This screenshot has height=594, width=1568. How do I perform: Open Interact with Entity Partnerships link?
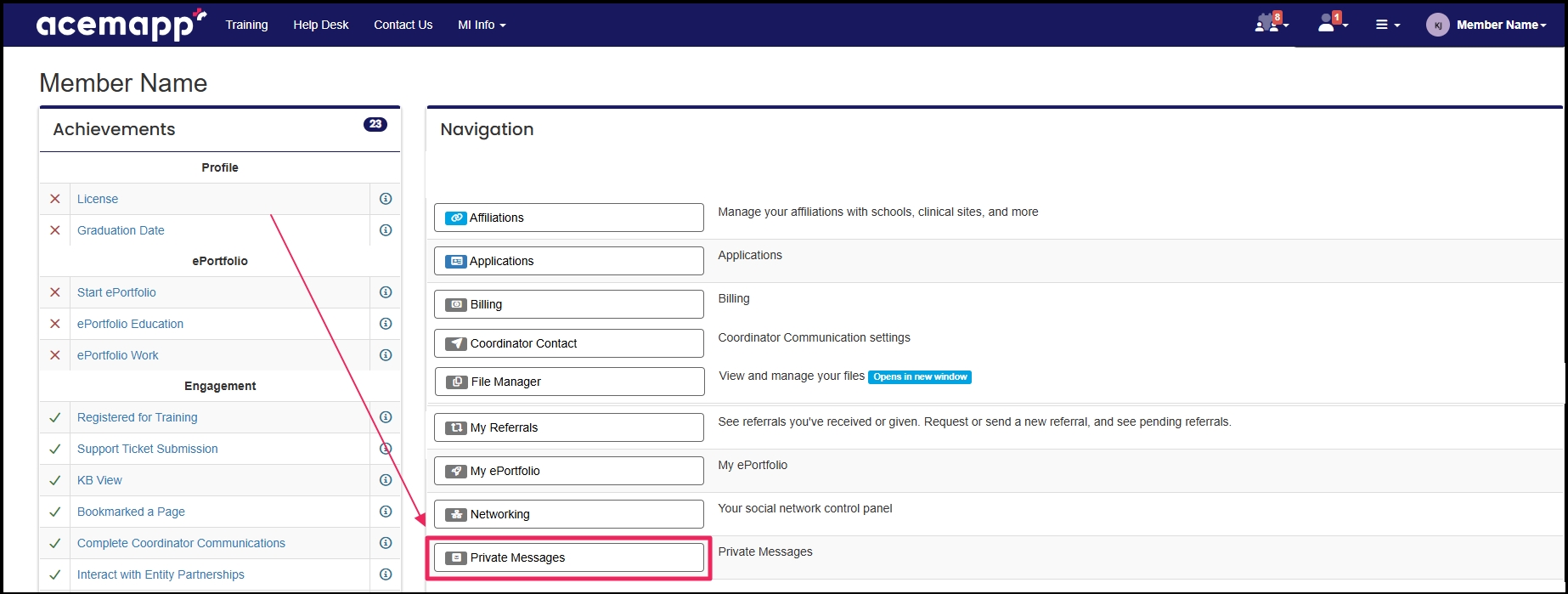pyautogui.click(x=161, y=574)
